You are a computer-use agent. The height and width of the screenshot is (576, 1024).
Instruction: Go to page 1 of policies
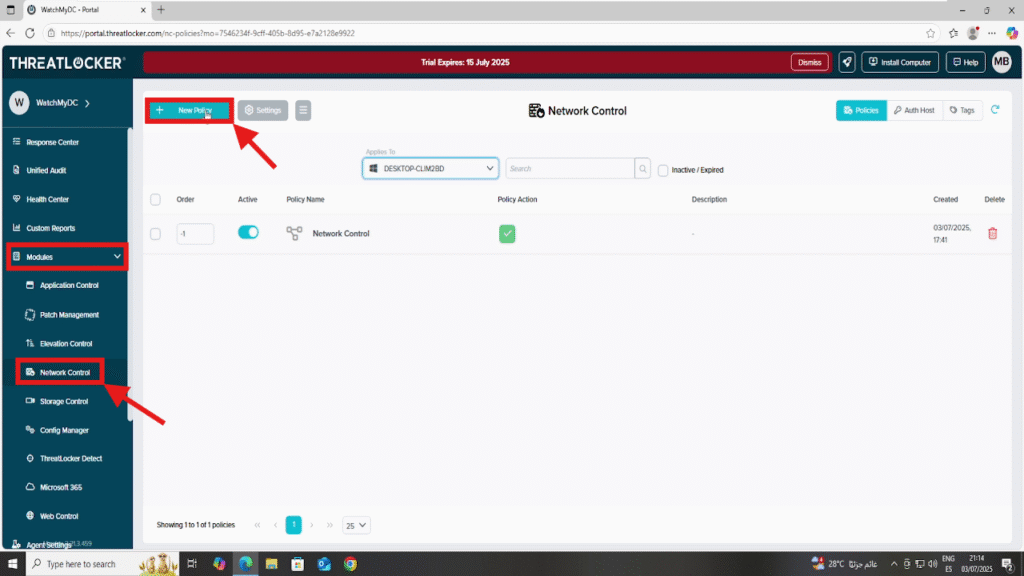point(294,524)
